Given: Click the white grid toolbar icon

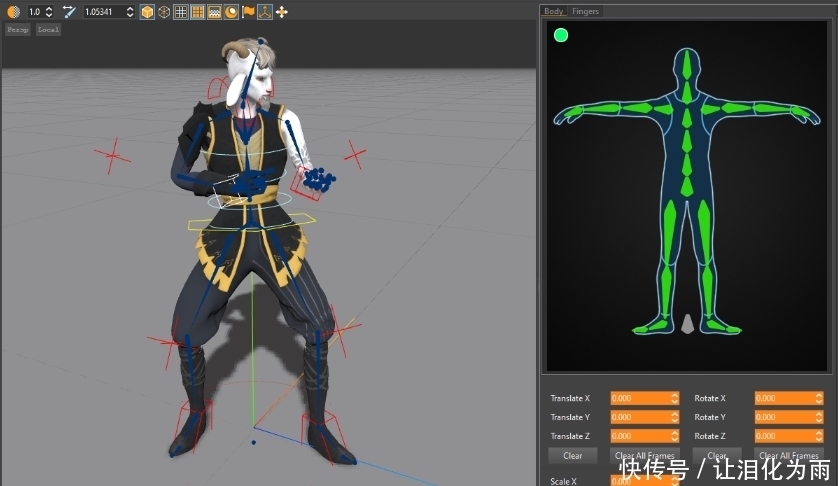Looking at the screenshot, I should tap(180, 12).
